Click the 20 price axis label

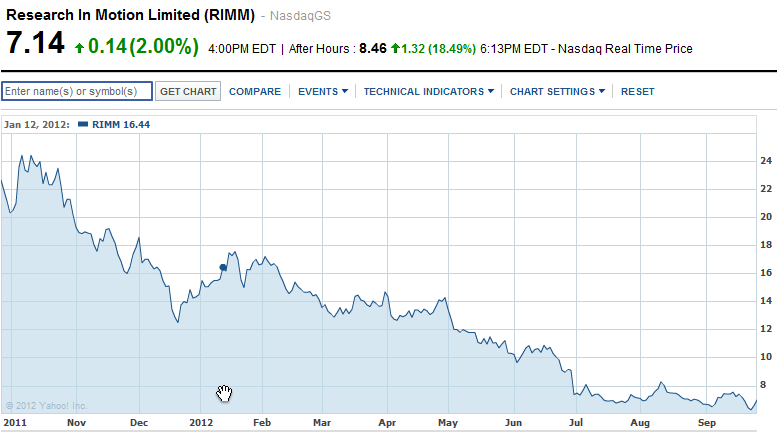(766, 216)
